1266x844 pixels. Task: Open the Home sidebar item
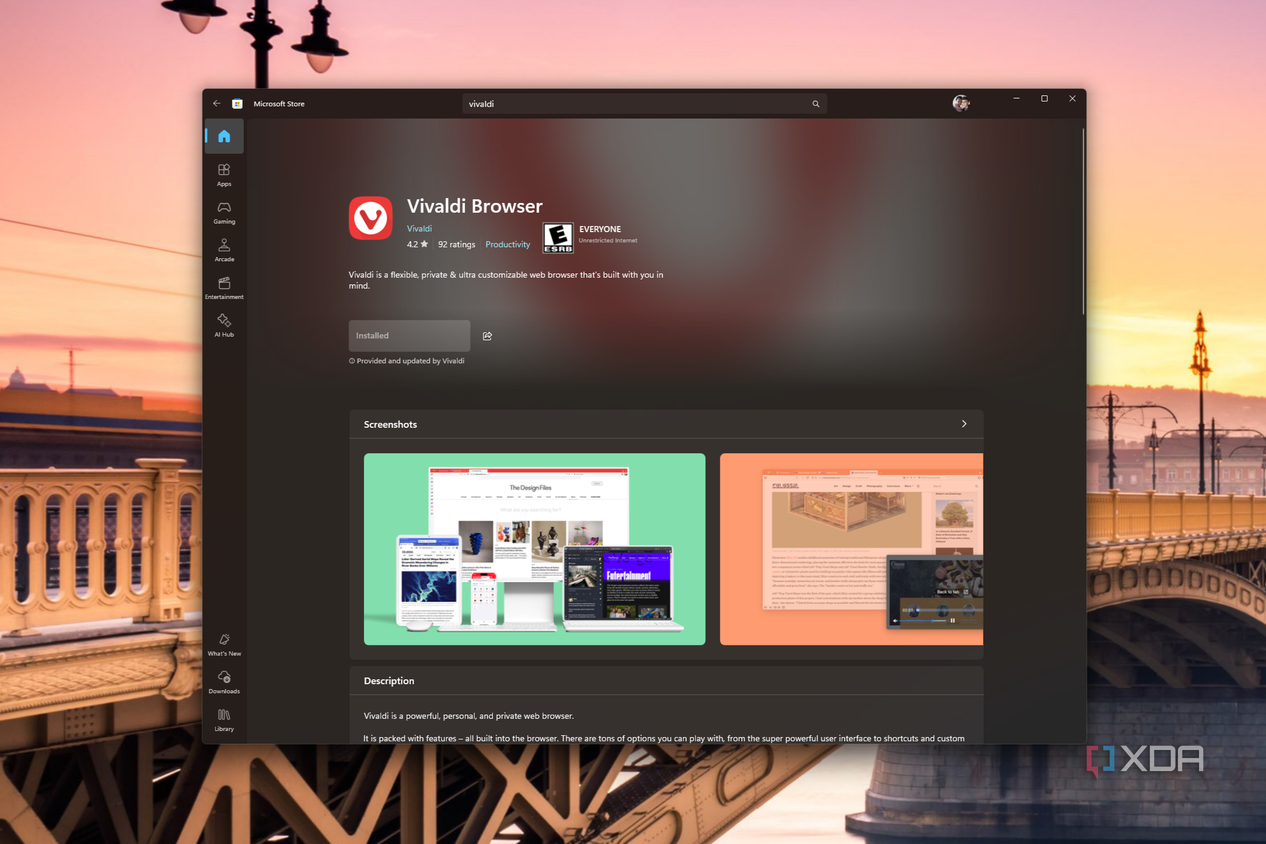[x=224, y=136]
